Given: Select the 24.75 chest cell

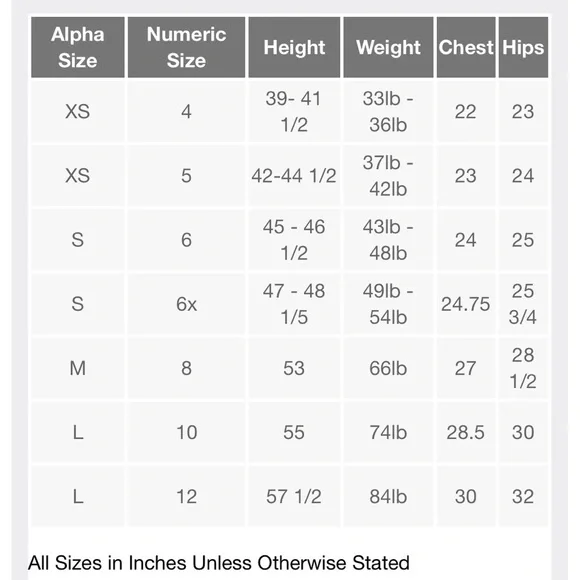Looking at the screenshot, I should (466, 304).
